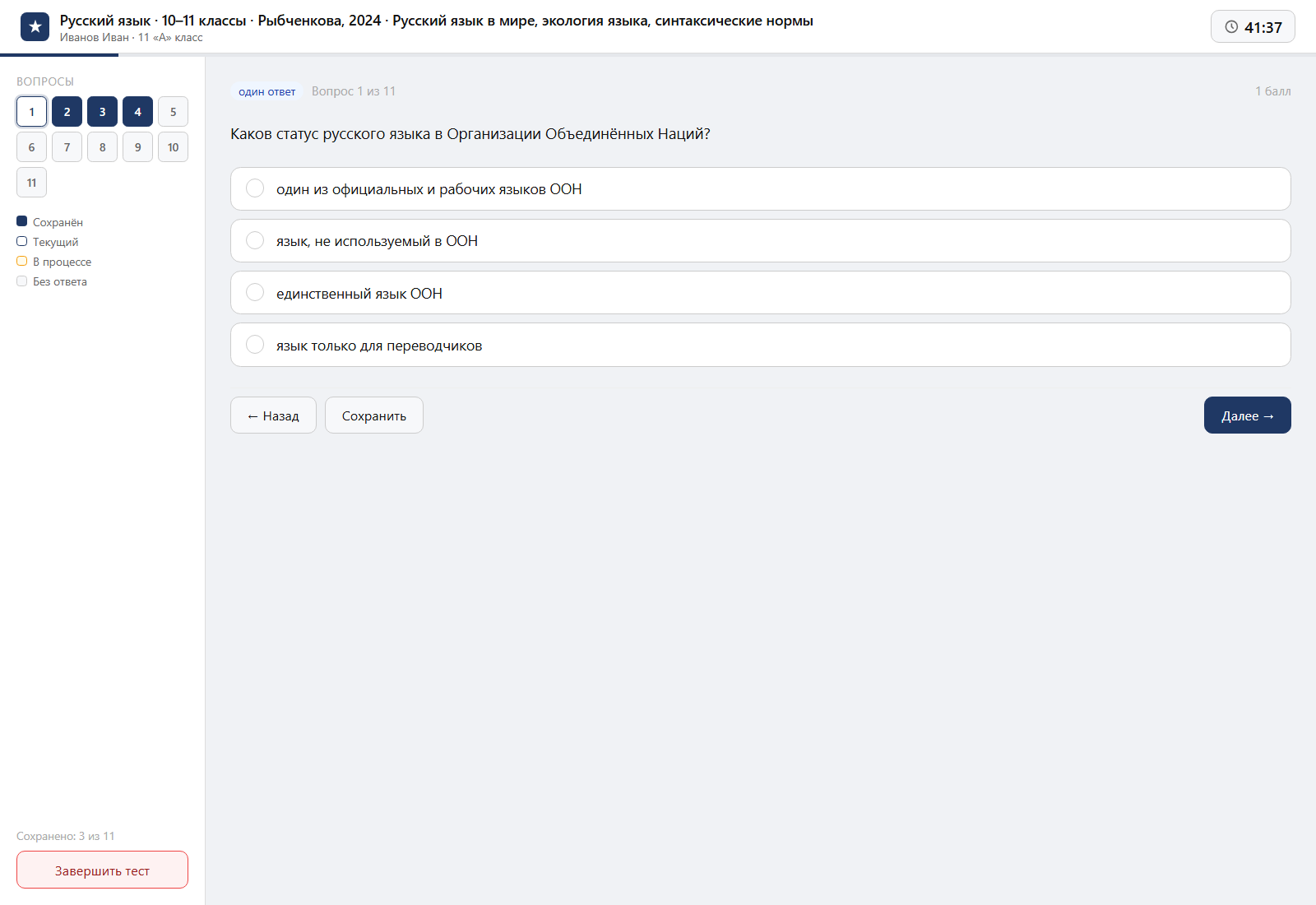Pick the answer 'язык только для переводчиков'
This screenshot has height=905, width=1316.
click(760, 345)
